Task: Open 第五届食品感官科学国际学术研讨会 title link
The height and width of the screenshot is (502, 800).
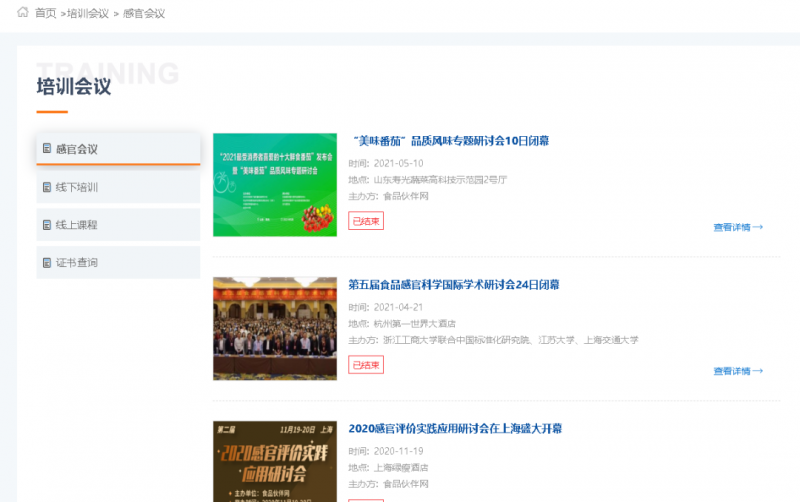Action: coord(453,285)
